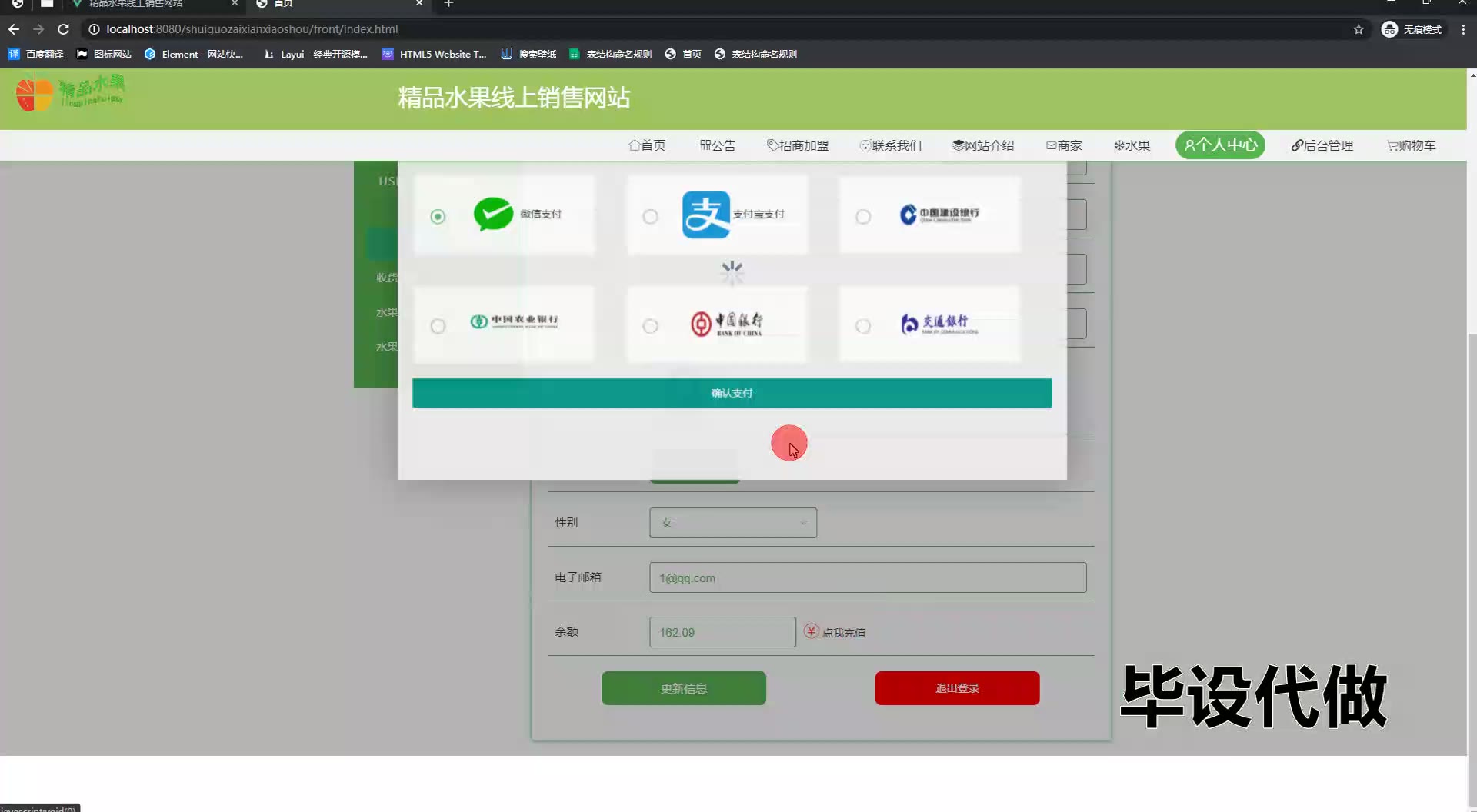Click the green WeChat Pay logo
The height and width of the screenshot is (812, 1477).
click(x=493, y=214)
